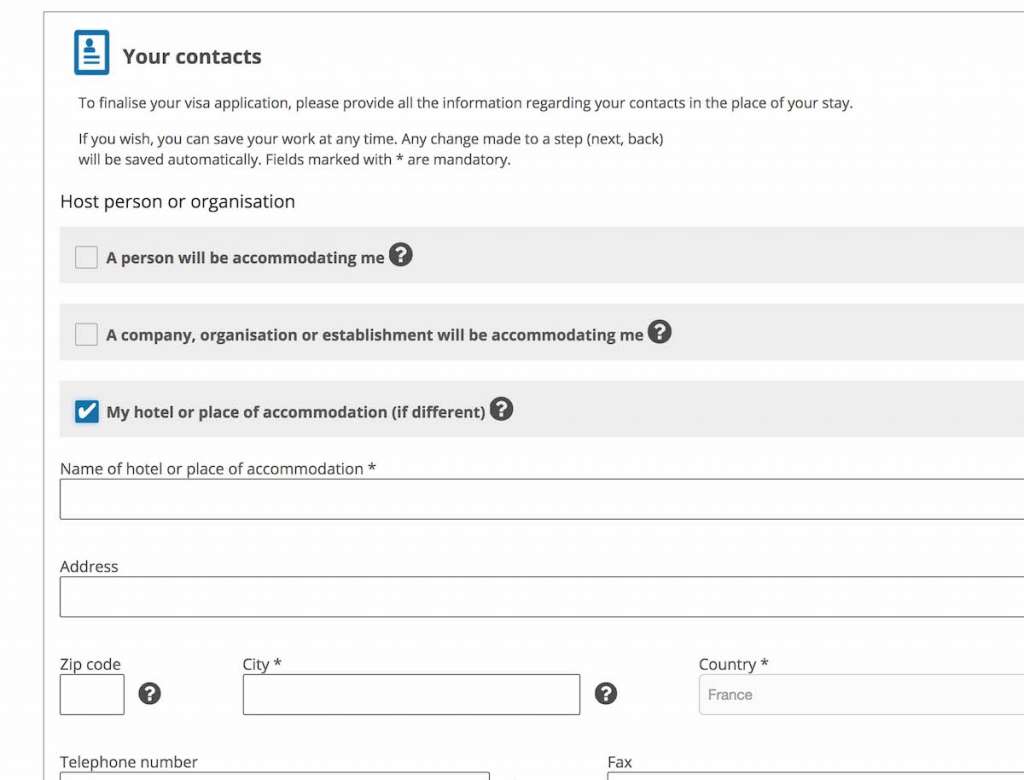1024x780 pixels.
Task: Click into the Address text field
Action: coord(541,597)
